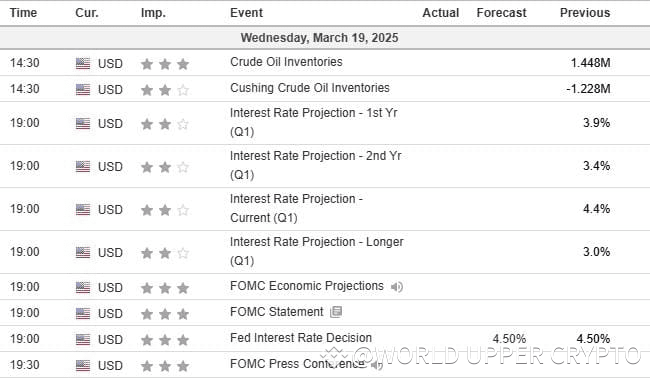Click US flag in FOMC Statement row
Image resolution: width=650 pixels, height=378 pixels.
click(x=83, y=313)
